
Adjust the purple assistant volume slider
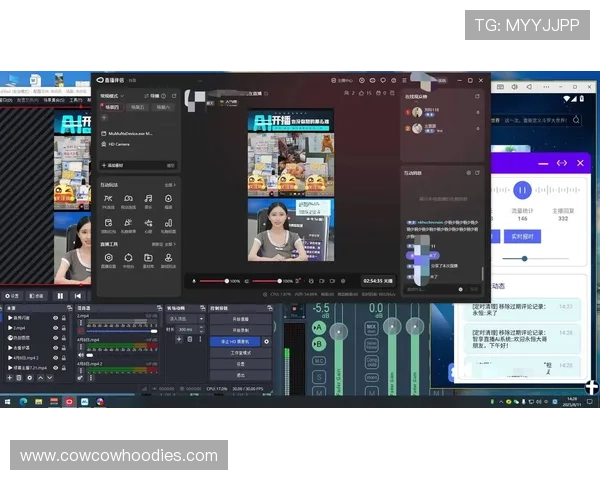click(x=536, y=259)
